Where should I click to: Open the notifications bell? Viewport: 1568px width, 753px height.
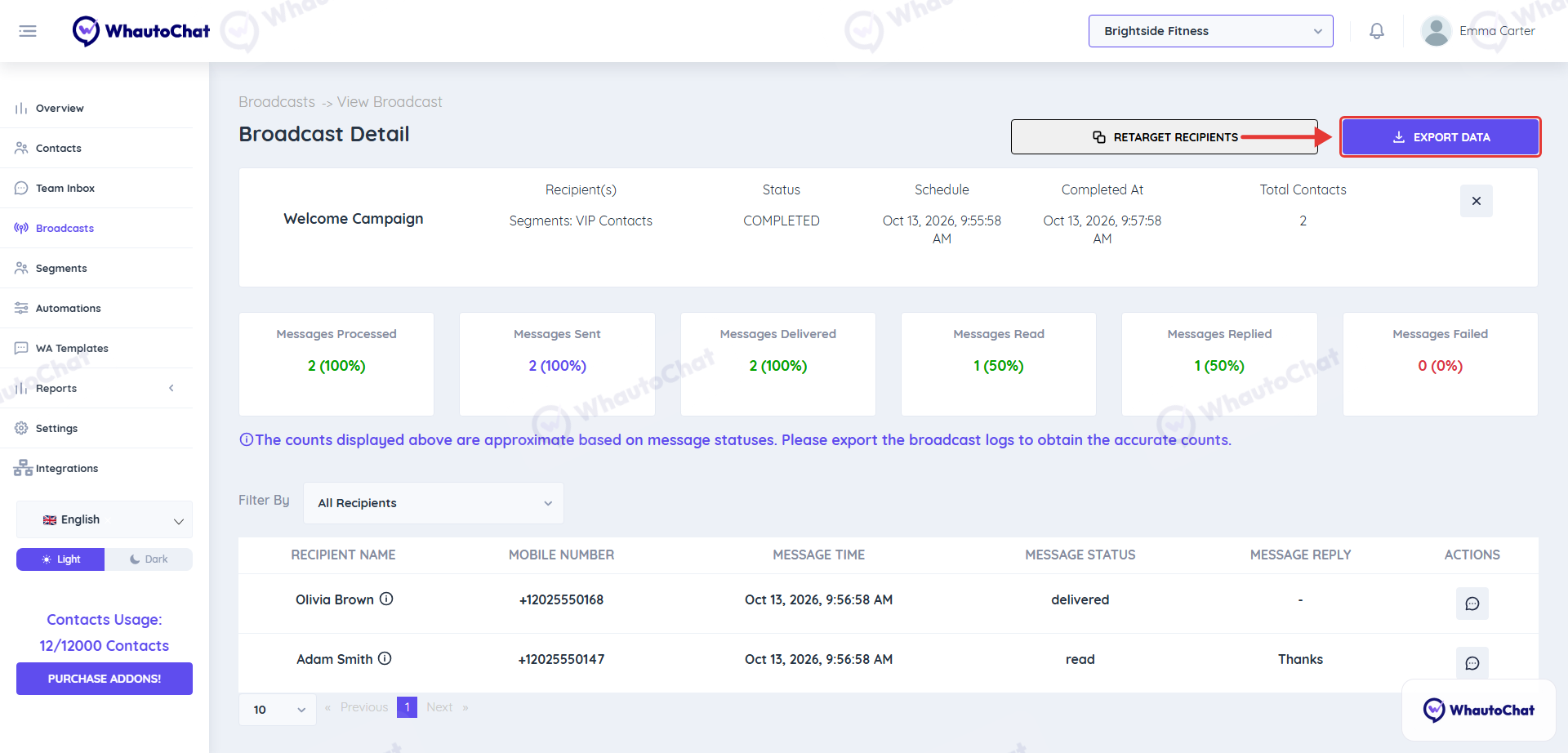coord(1377,31)
